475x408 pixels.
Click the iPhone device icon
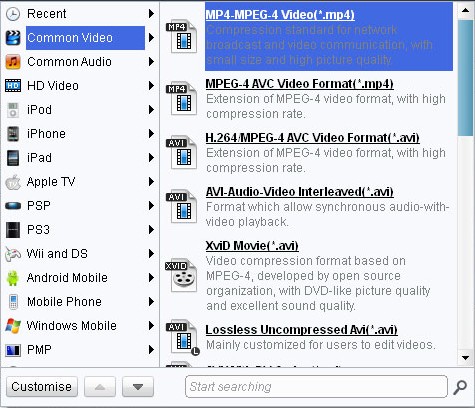(x=13, y=134)
